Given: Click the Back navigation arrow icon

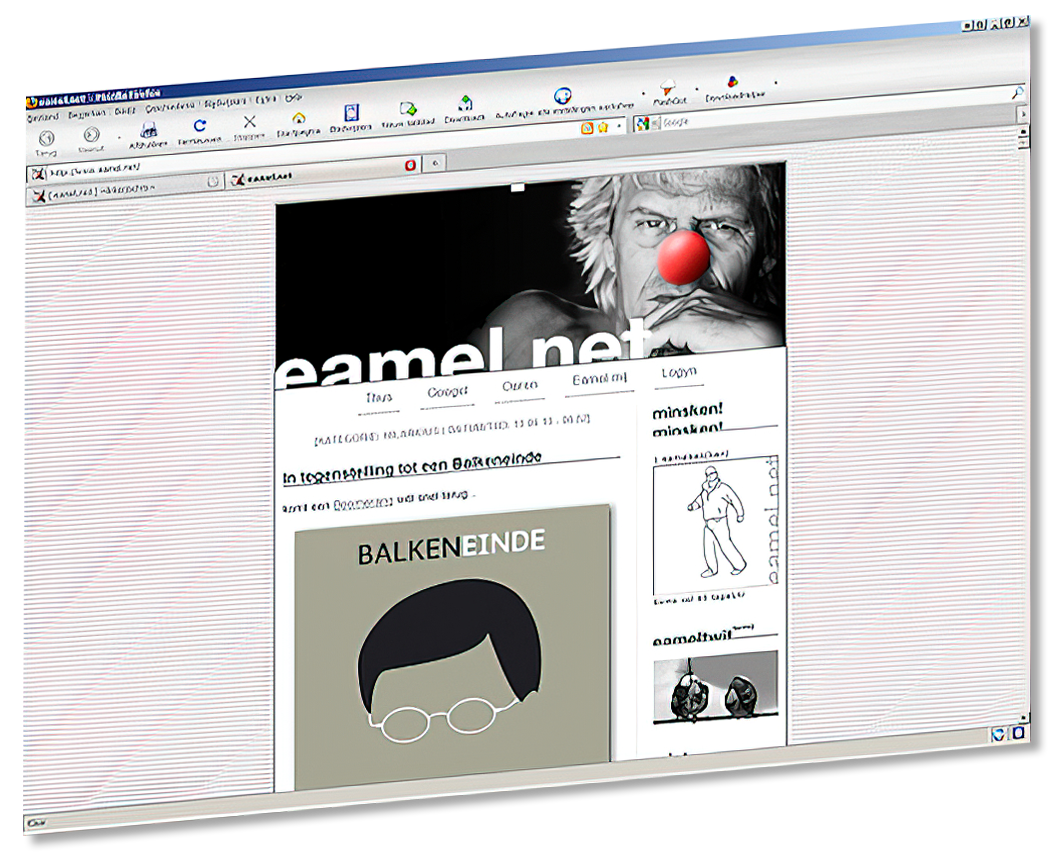Looking at the screenshot, I should click(46, 139).
